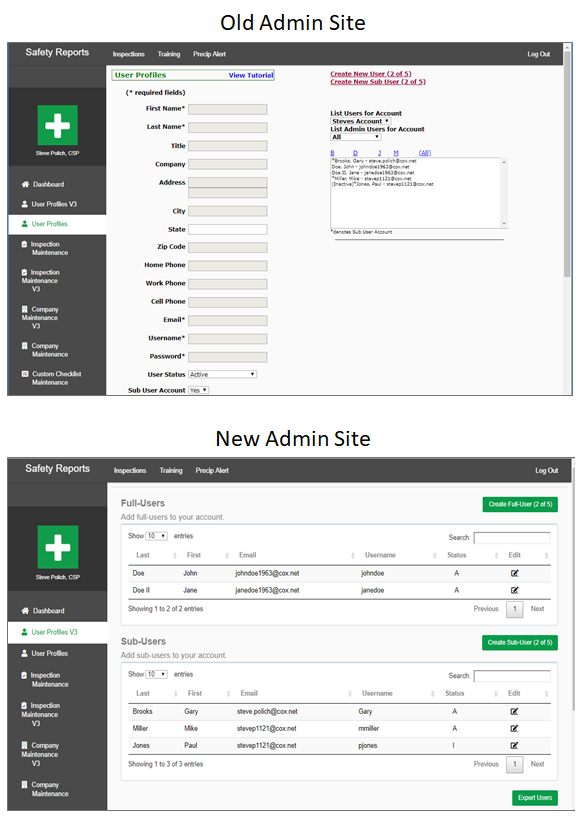580x823 pixels.
Task: Click Export Users button
Action: point(535,797)
